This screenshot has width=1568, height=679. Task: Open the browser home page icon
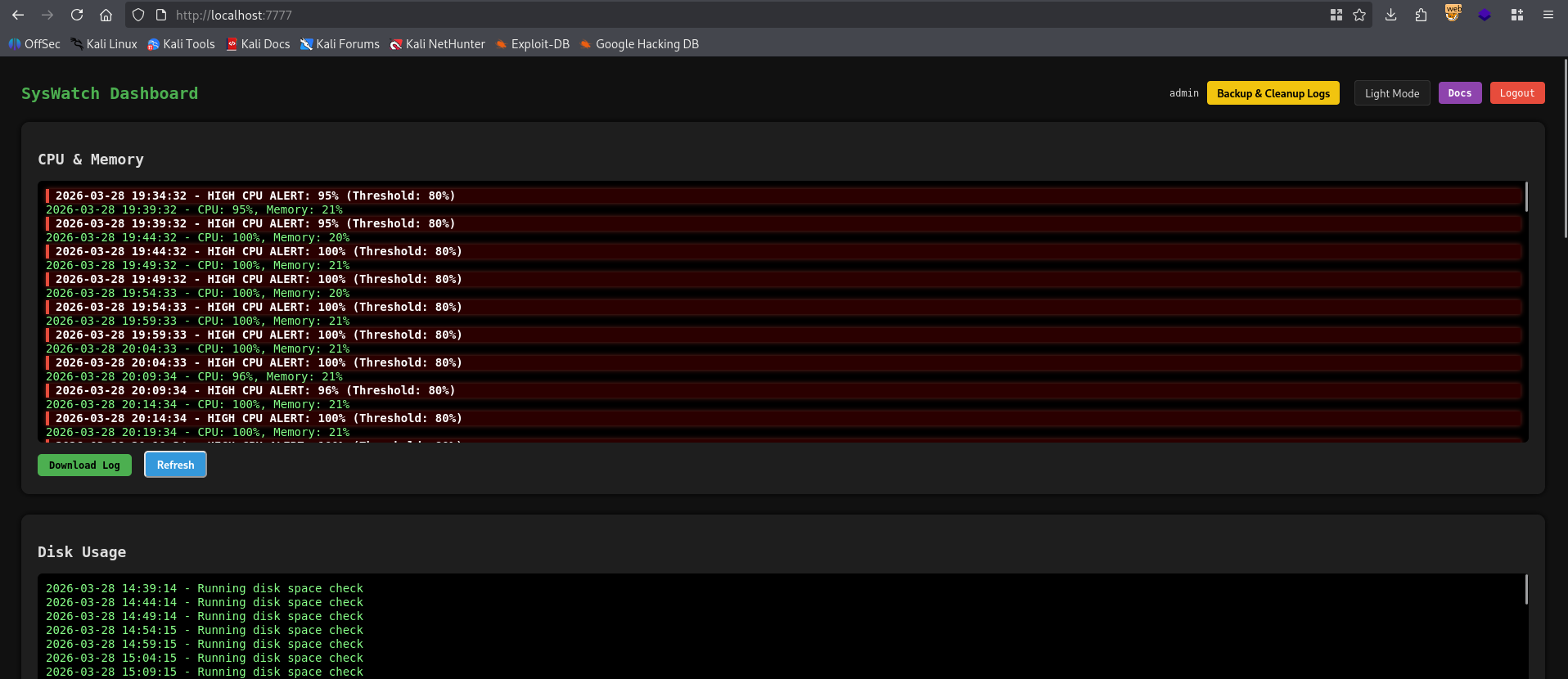[106, 15]
